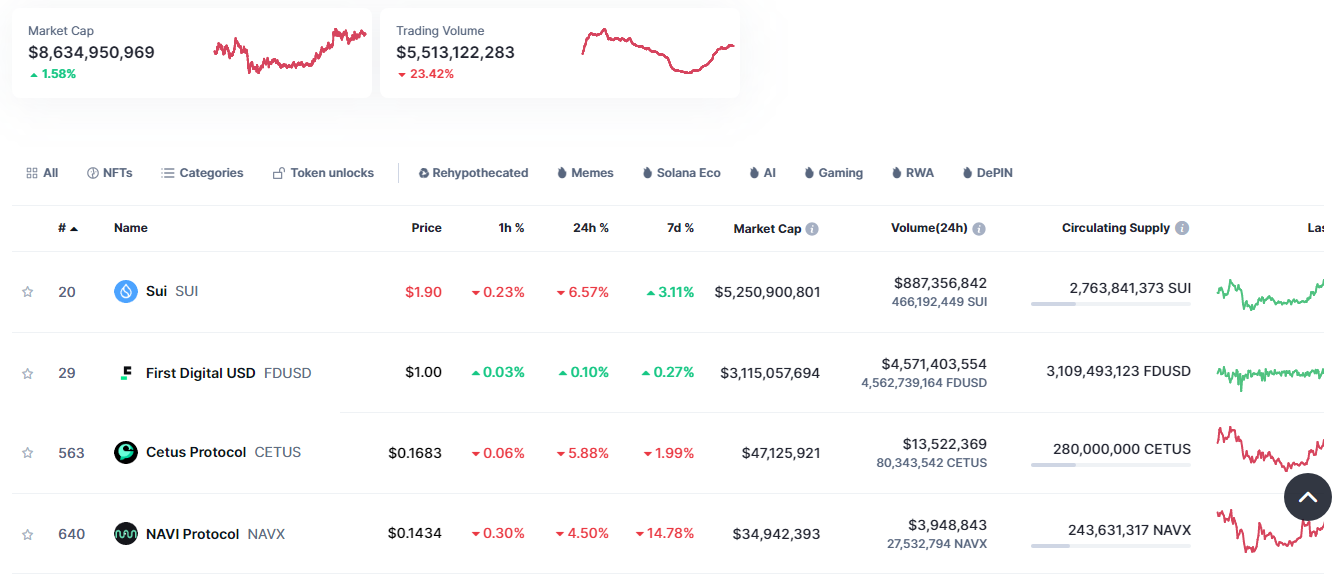
Task: Filter by RWA category
Action: pyautogui.click(x=912, y=173)
